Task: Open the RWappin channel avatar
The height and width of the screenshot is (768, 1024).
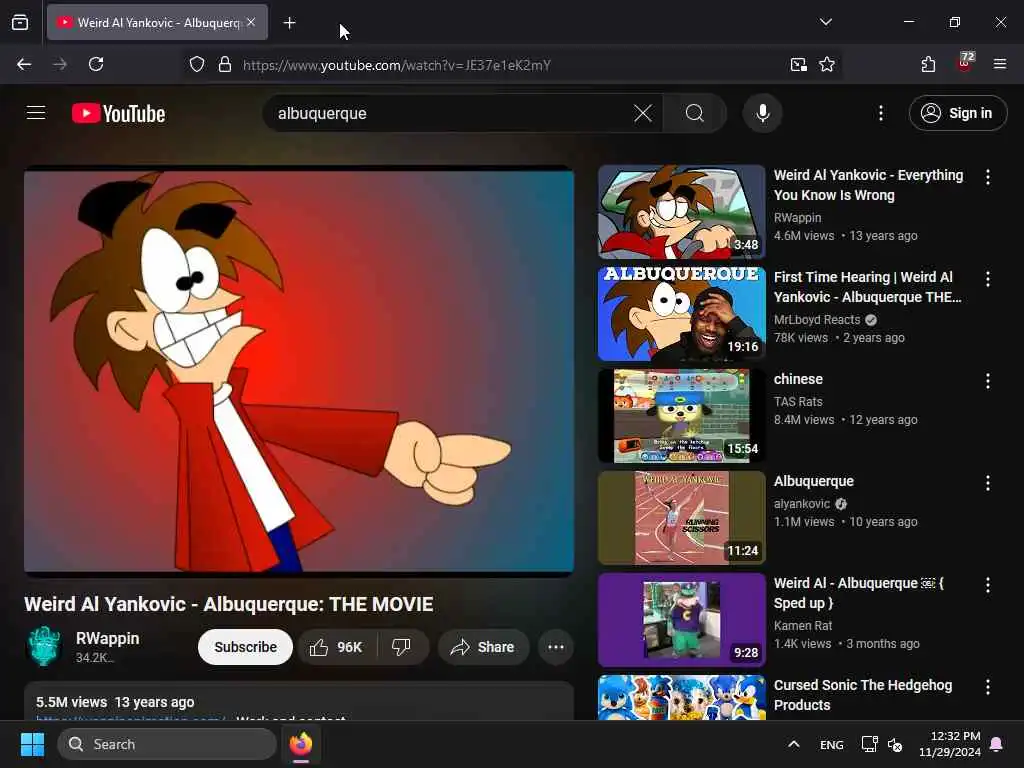Action: [x=44, y=646]
